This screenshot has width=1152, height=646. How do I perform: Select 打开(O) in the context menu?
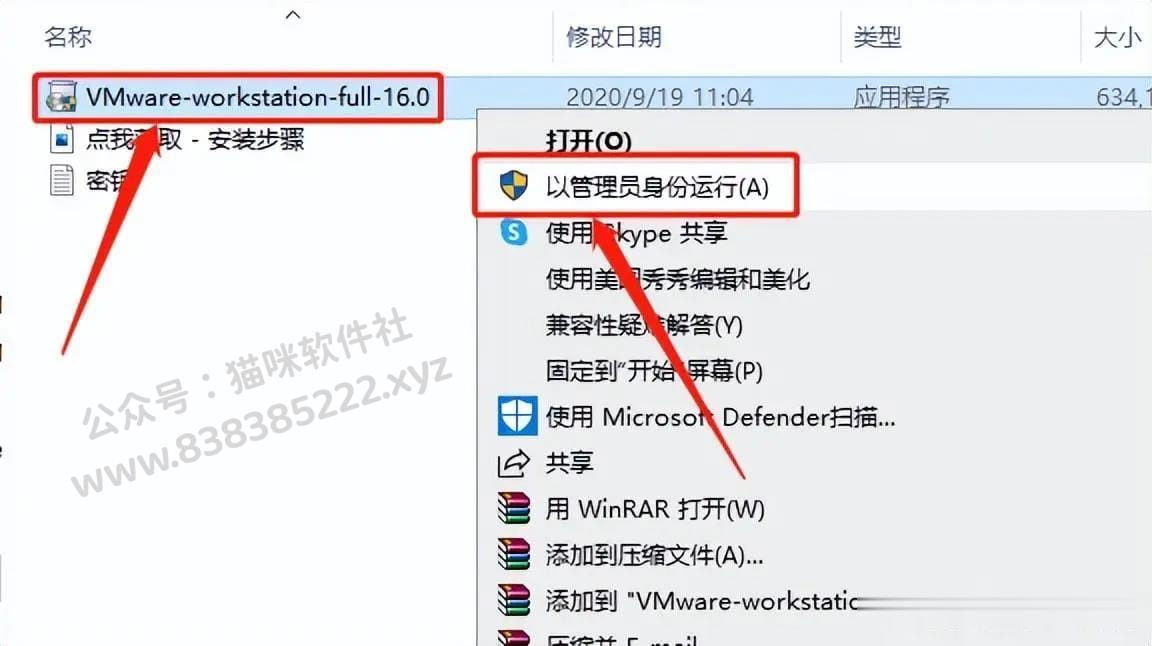pyautogui.click(x=588, y=140)
